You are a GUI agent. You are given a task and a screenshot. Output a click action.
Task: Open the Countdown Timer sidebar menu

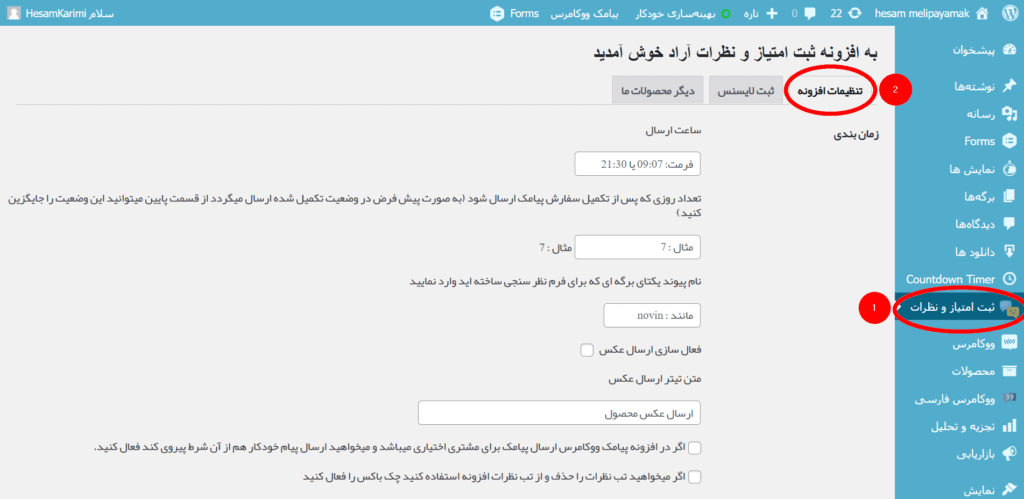959,279
